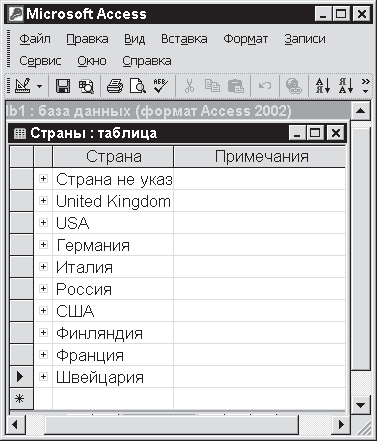Screen dimensions: 377x441
Task: Select the Россия row selector
Action: point(21,289)
